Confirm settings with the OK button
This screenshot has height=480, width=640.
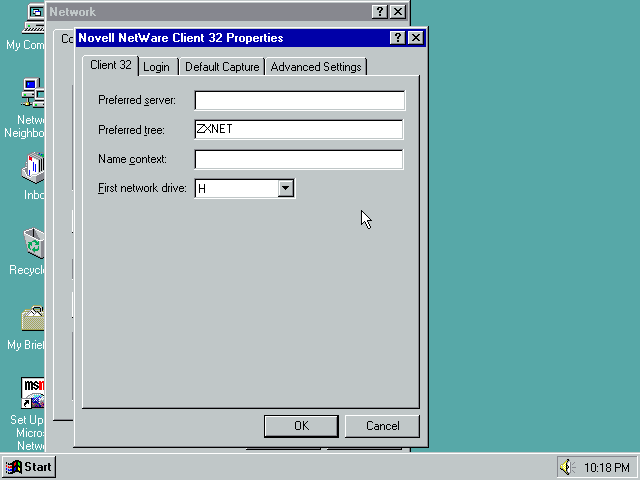pyautogui.click(x=301, y=426)
